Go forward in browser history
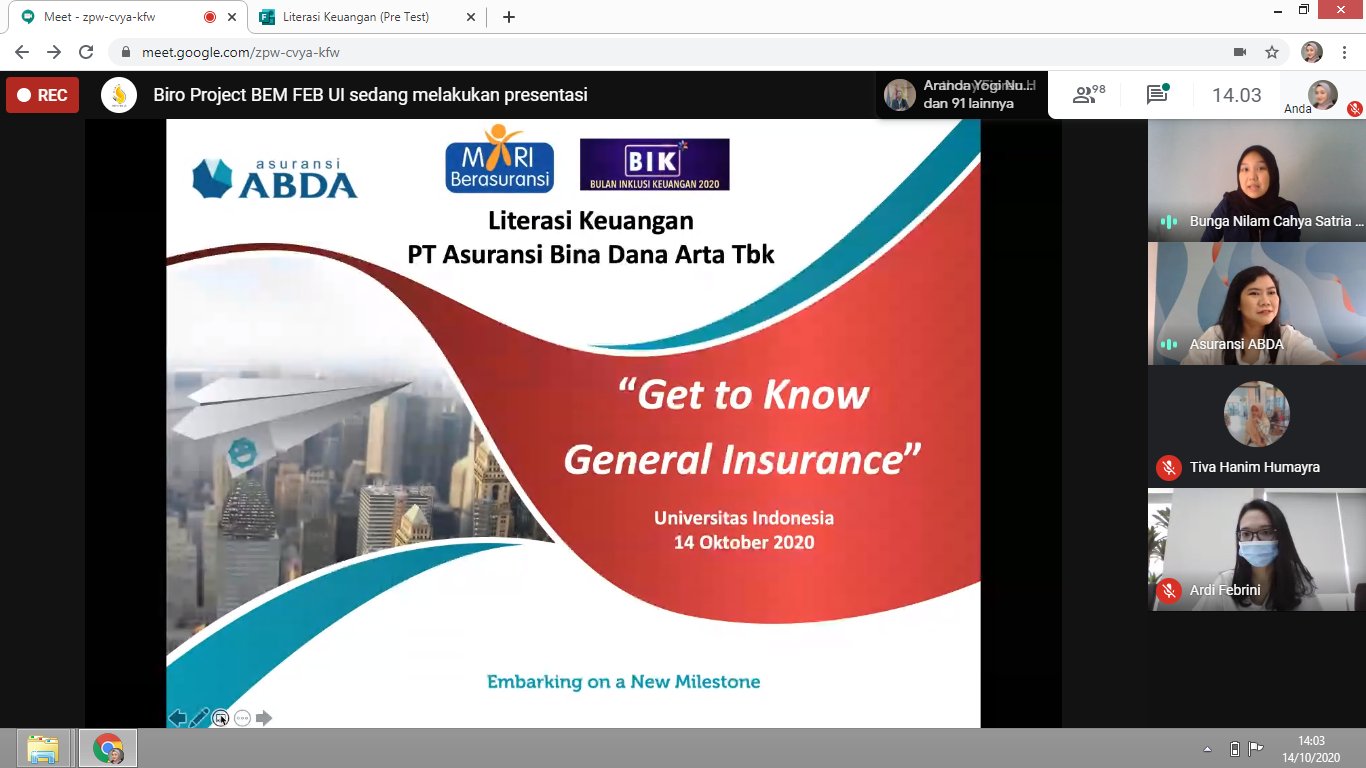Image resolution: width=1366 pixels, height=768 pixels. [54, 52]
